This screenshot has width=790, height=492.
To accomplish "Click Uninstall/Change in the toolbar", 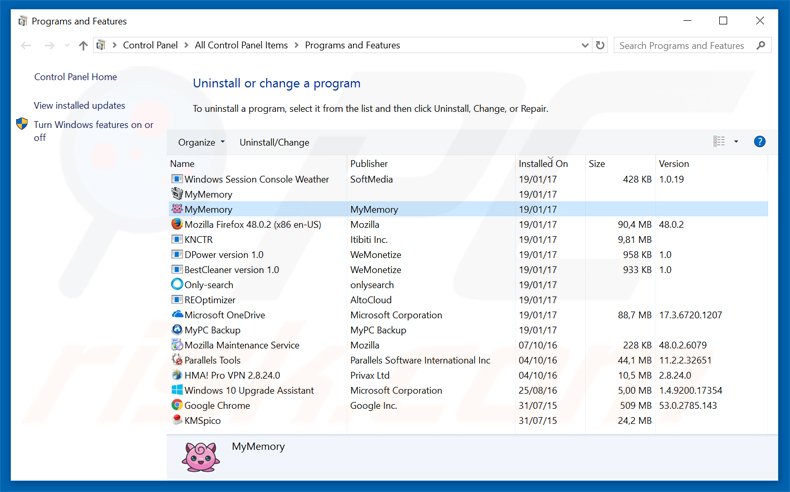I will pyautogui.click(x=274, y=143).
